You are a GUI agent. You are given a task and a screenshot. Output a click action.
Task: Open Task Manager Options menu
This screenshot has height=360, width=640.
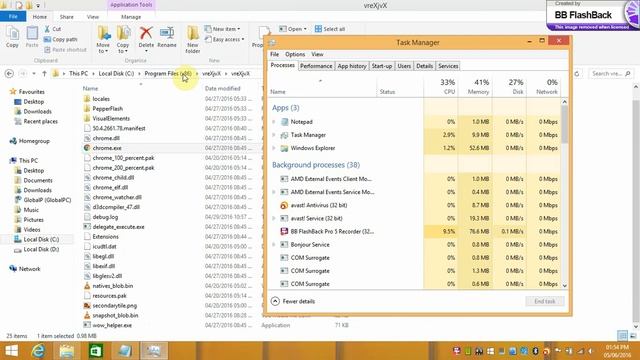pyautogui.click(x=295, y=54)
